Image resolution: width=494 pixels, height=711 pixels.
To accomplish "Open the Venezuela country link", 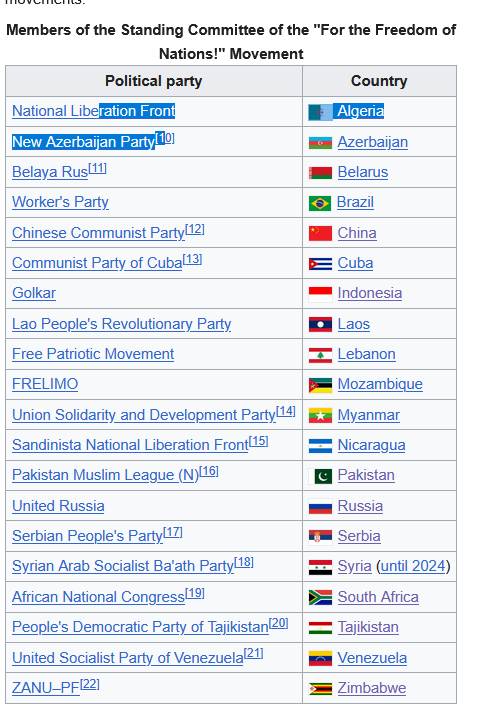I will pyautogui.click(x=372, y=658).
